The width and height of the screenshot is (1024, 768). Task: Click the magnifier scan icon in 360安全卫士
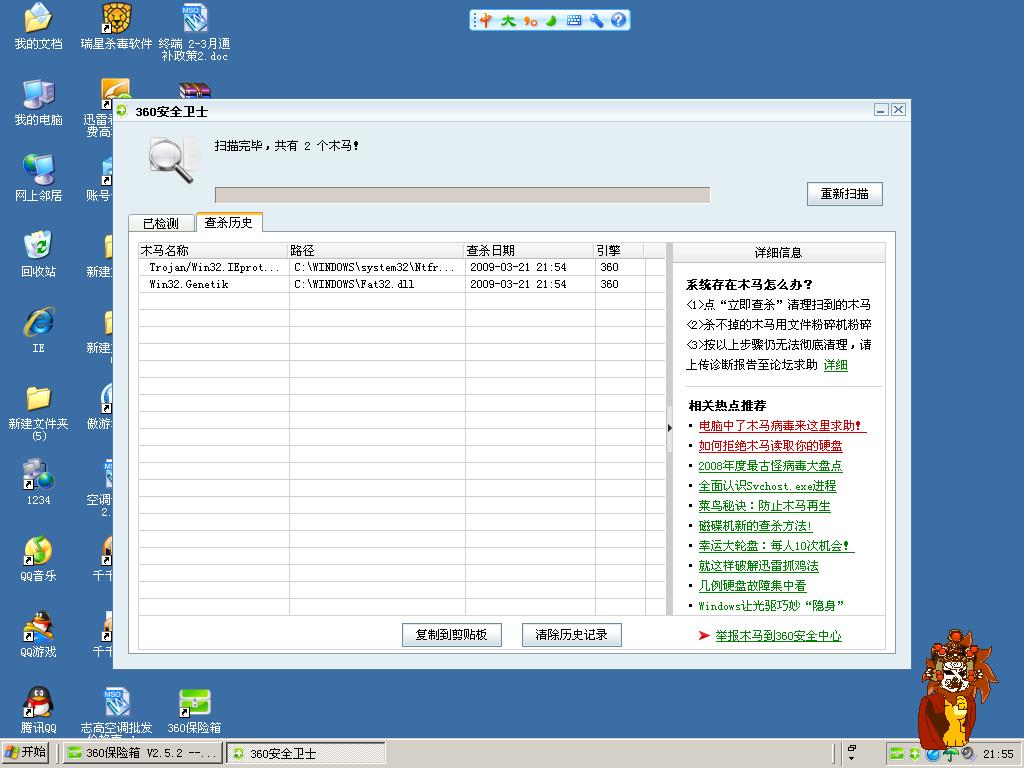171,160
